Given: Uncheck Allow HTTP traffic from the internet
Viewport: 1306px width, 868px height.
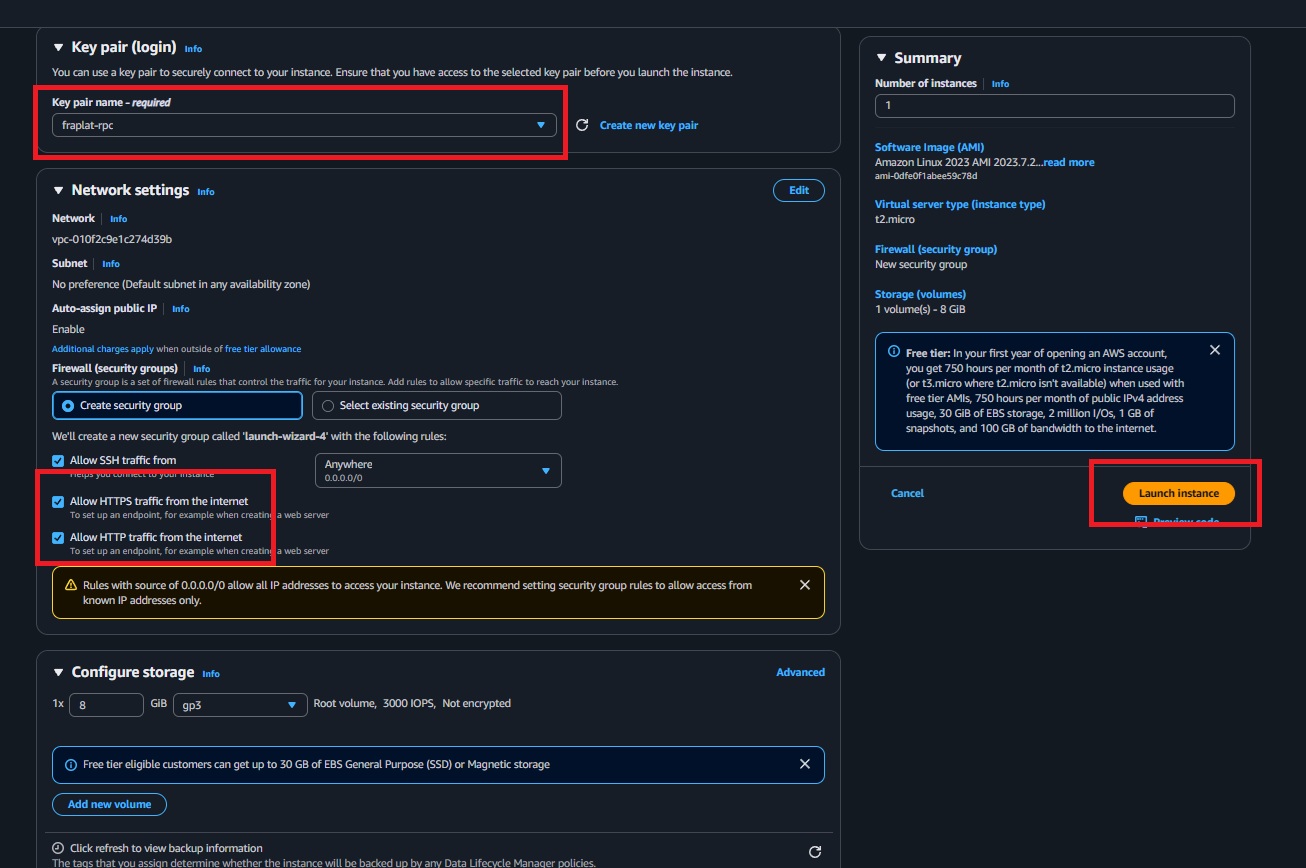Looking at the screenshot, I should coord(57,537).
